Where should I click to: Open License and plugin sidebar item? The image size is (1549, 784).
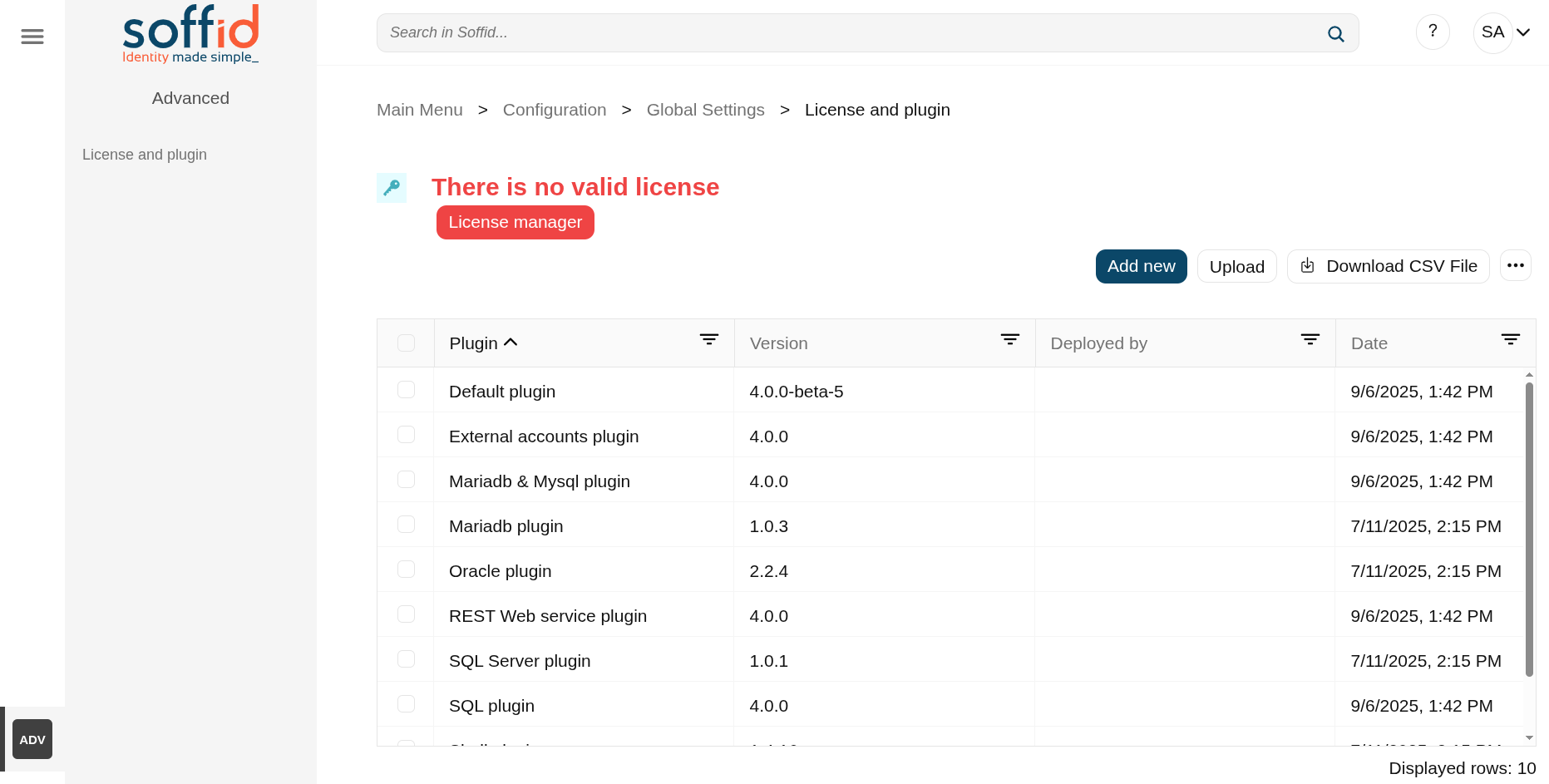[145, 155]
